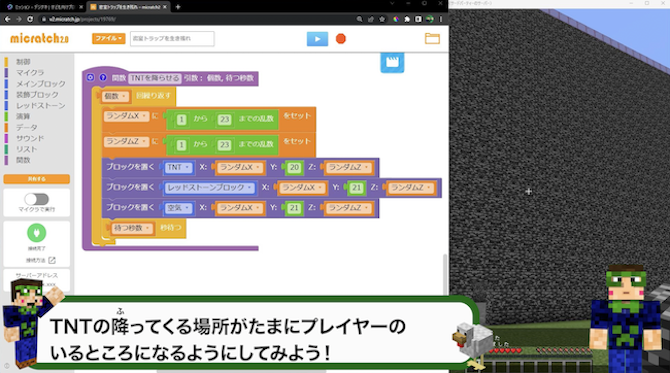The width and height of the screenshot is (670, 373).
Task: Open the レッドストーンブロック type dropdown
Action: point(209,188)
